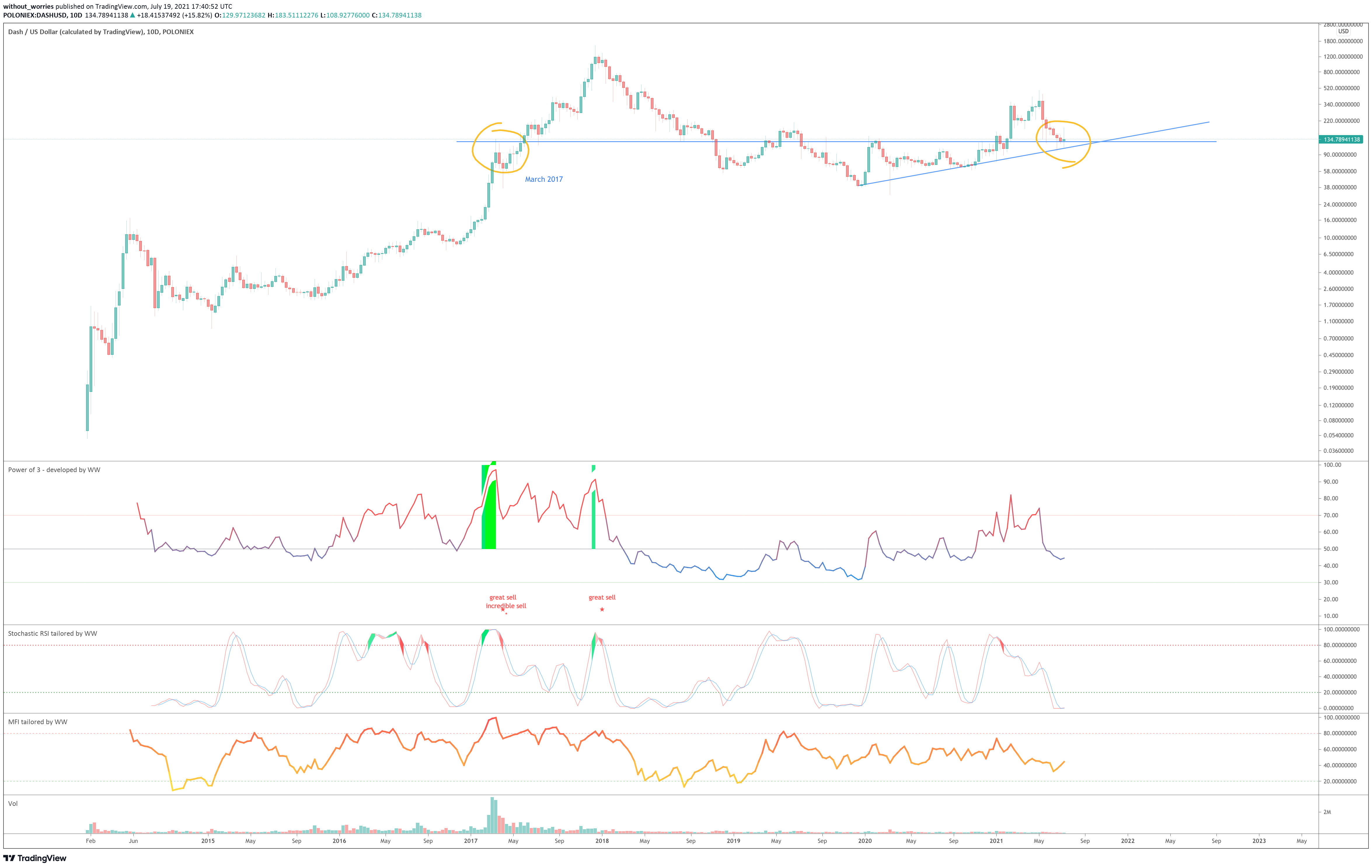Click the high value H:183.51112276

pyautogui.click(x=293, y=15)
